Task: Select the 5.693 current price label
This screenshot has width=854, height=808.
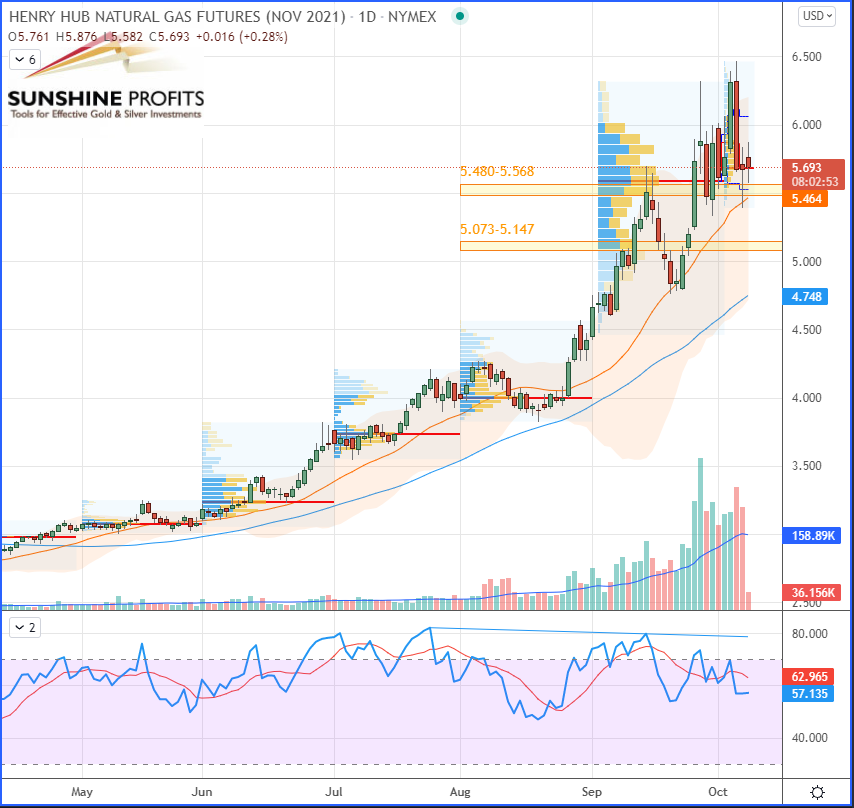Action: click(813, 168)
